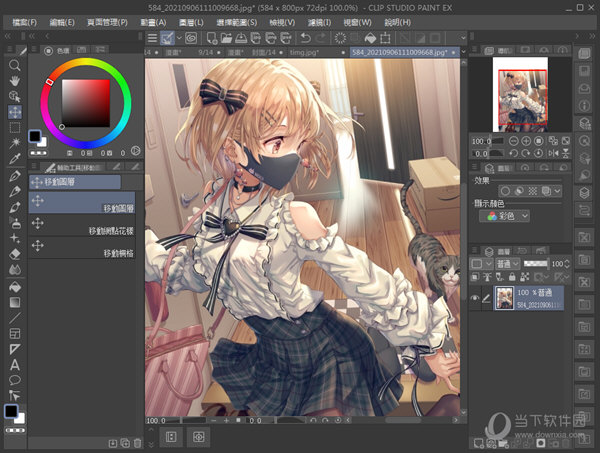The height and width of the screenshot is (453, 600).
Task: Open the 濾鏡(I) Filter menu
Action: point(319,22)
